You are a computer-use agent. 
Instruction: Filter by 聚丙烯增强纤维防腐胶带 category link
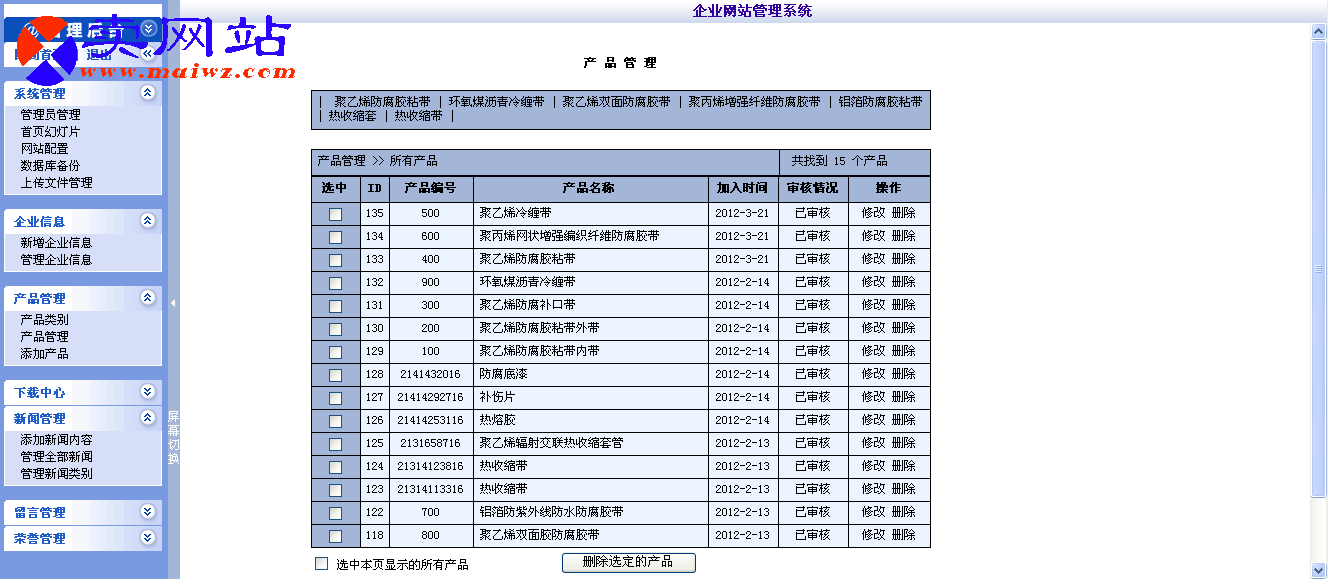(x=754, y=102)
